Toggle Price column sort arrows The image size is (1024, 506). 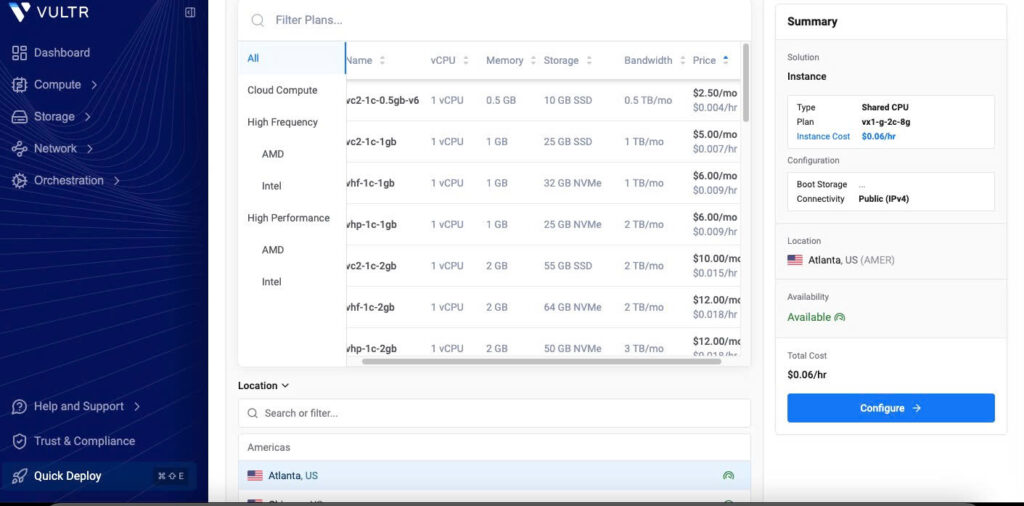[x=726, y=61]
